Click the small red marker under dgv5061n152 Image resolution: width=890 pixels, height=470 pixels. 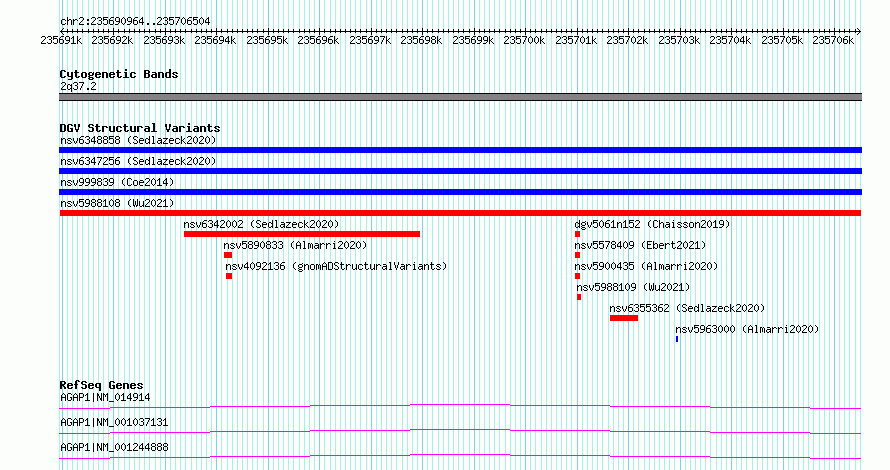[x=577, y=234]
